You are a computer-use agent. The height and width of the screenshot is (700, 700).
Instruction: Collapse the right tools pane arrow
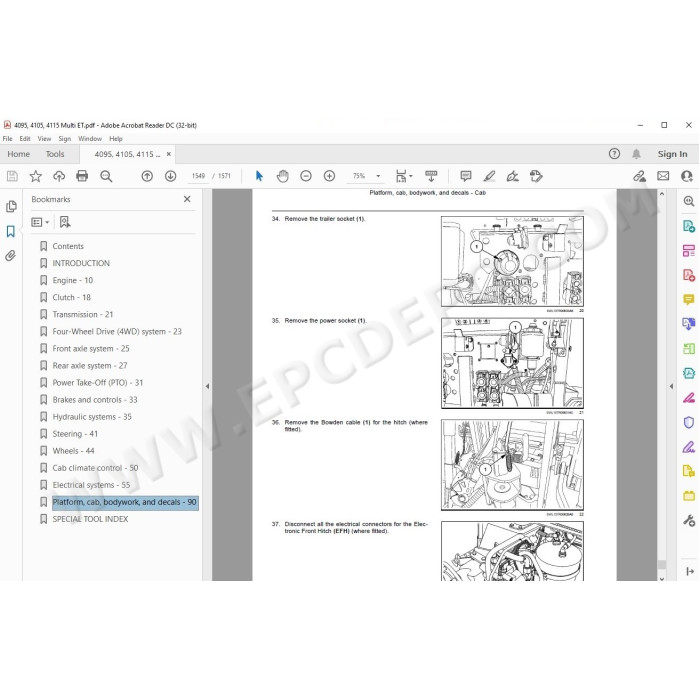(671, 386)
